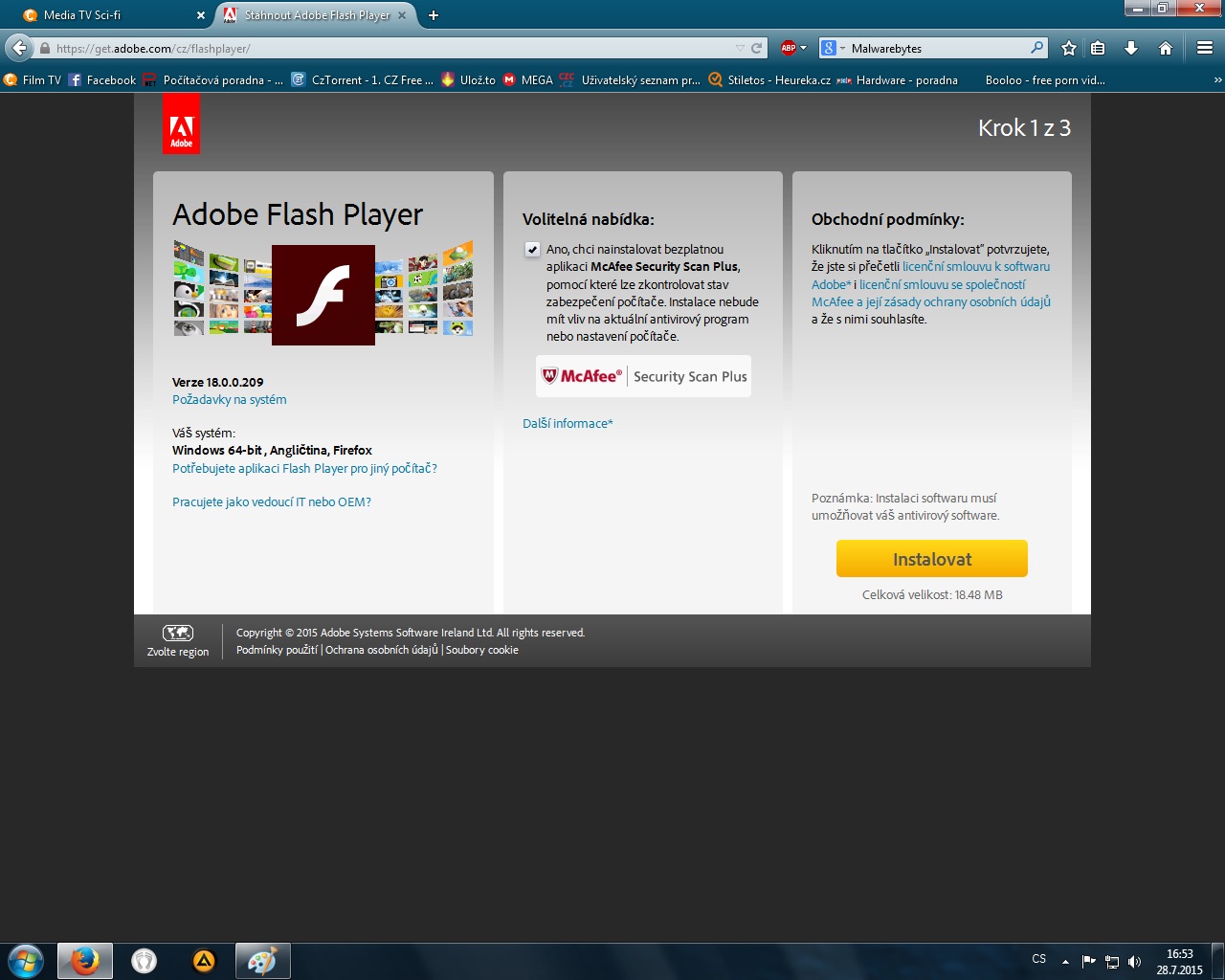Open the Firefox hamburger menu
Viewport: 1225px width, 980px height.
[x=1205, y=48]
